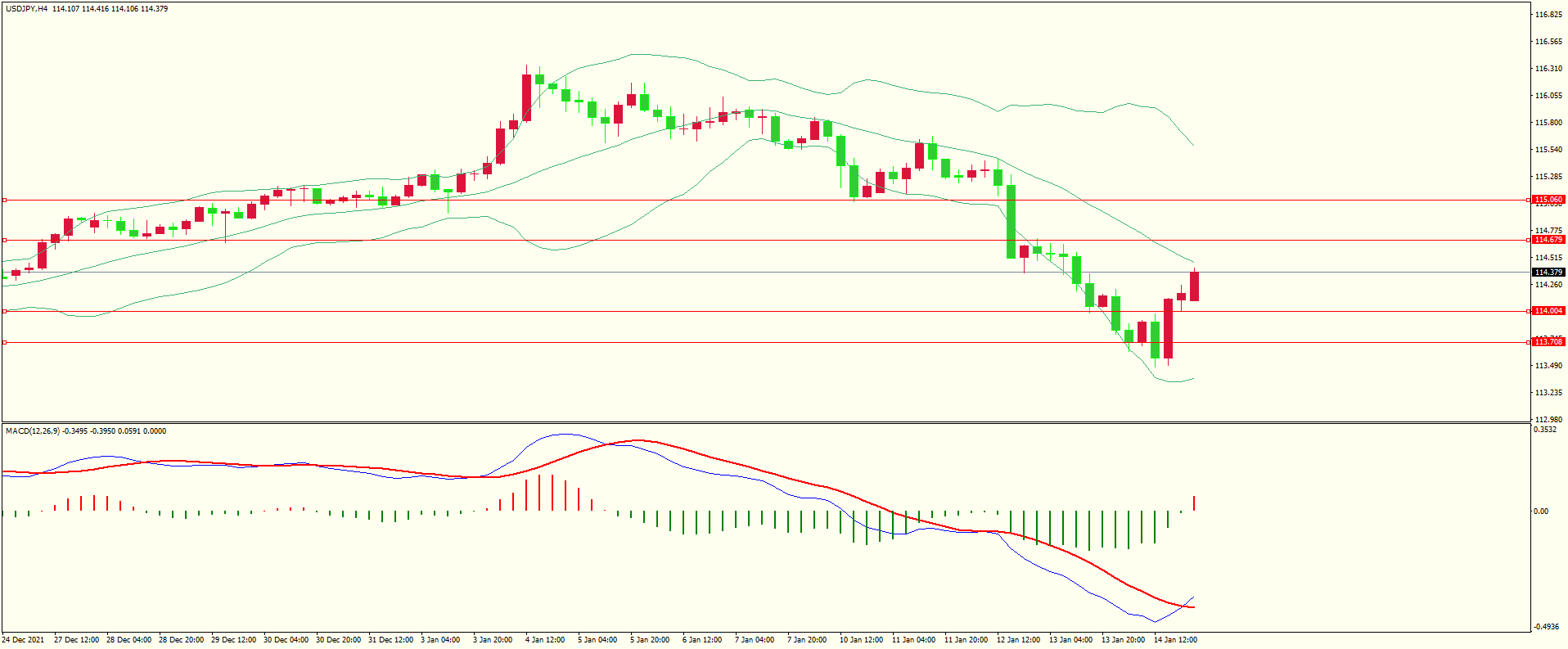Click the MACD 0.00 scale value
This screenshot has height=649, width=1568.
tap(1541, 512)
